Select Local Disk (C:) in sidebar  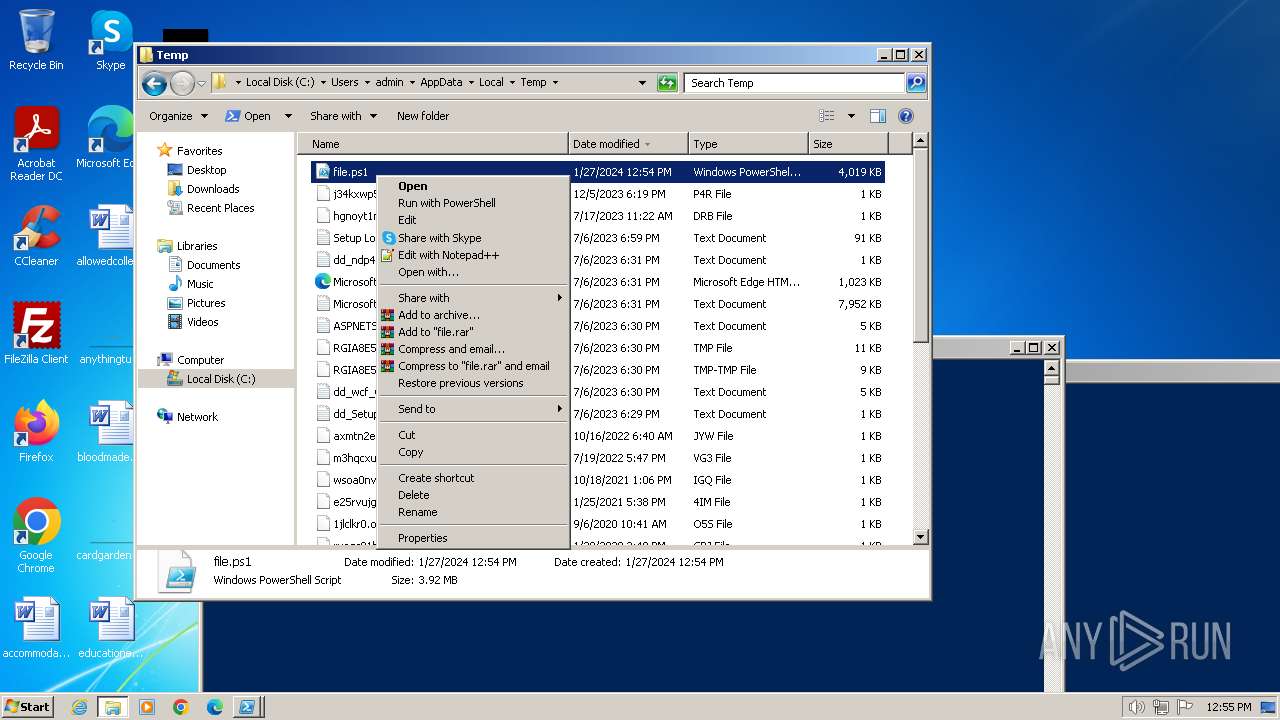(220, 379)
